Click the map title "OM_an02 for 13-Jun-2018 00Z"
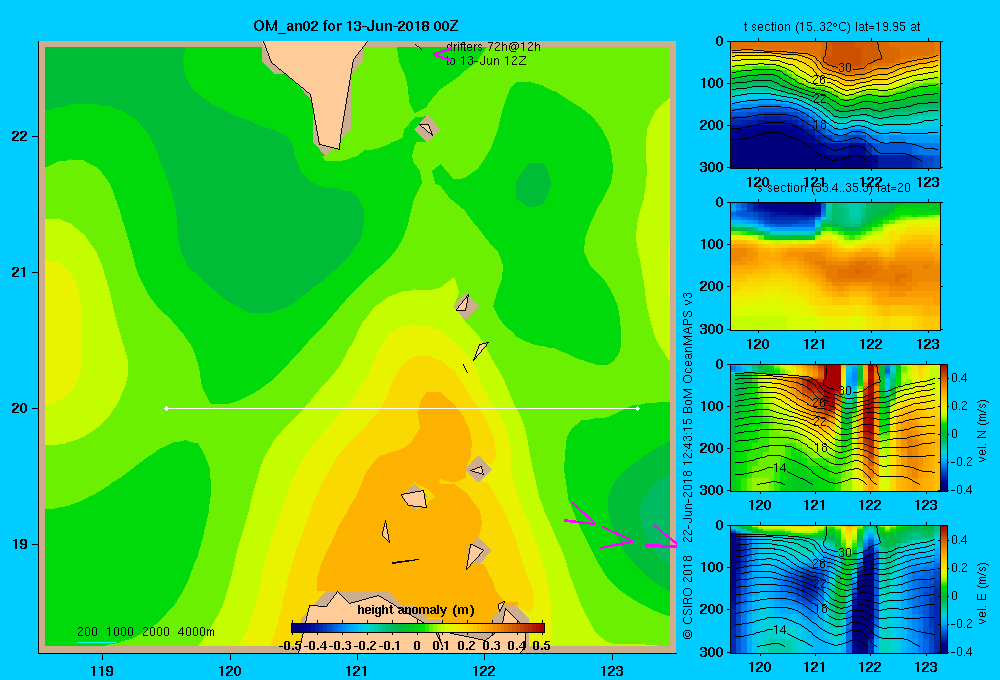 (x=356, y=26)
